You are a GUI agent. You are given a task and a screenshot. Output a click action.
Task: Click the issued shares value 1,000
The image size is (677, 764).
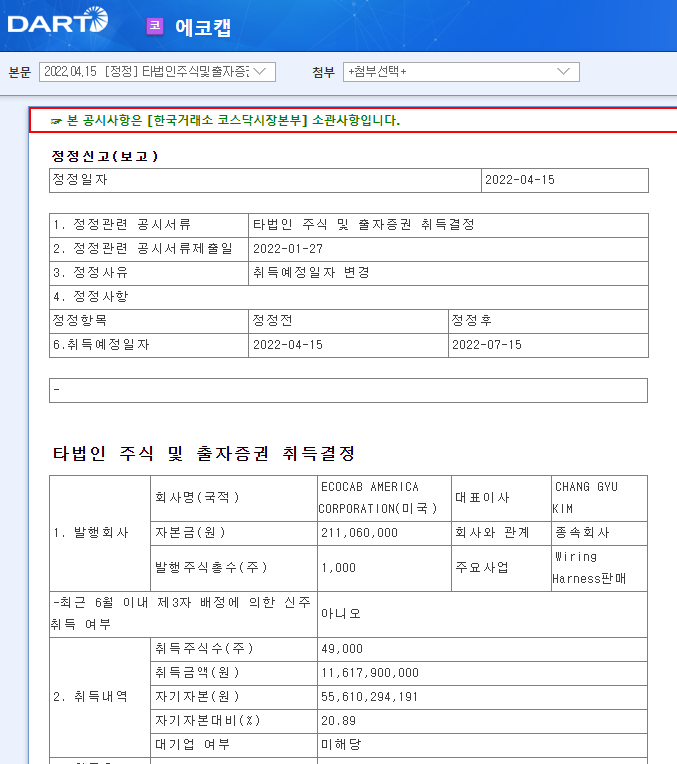(x=338, y=568)
